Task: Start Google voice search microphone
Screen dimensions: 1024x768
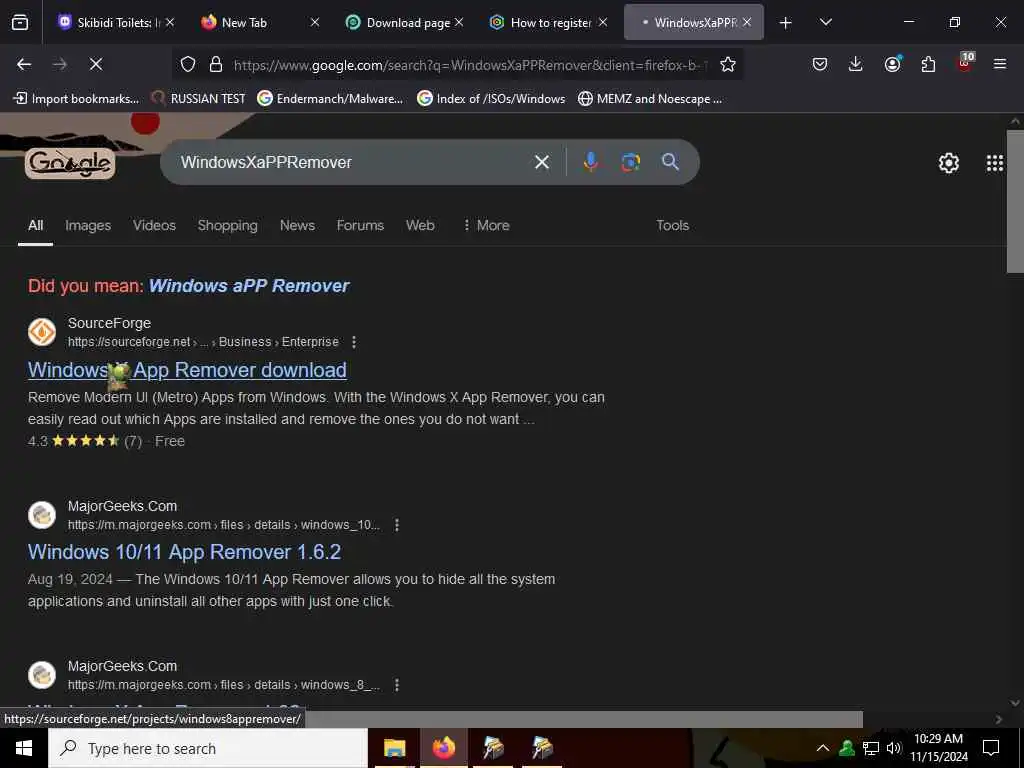Action: pos(590,162)
